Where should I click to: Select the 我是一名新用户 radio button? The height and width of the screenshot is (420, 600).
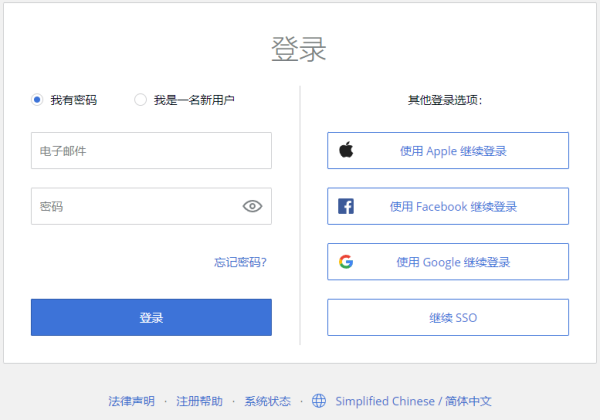(140, 100)
